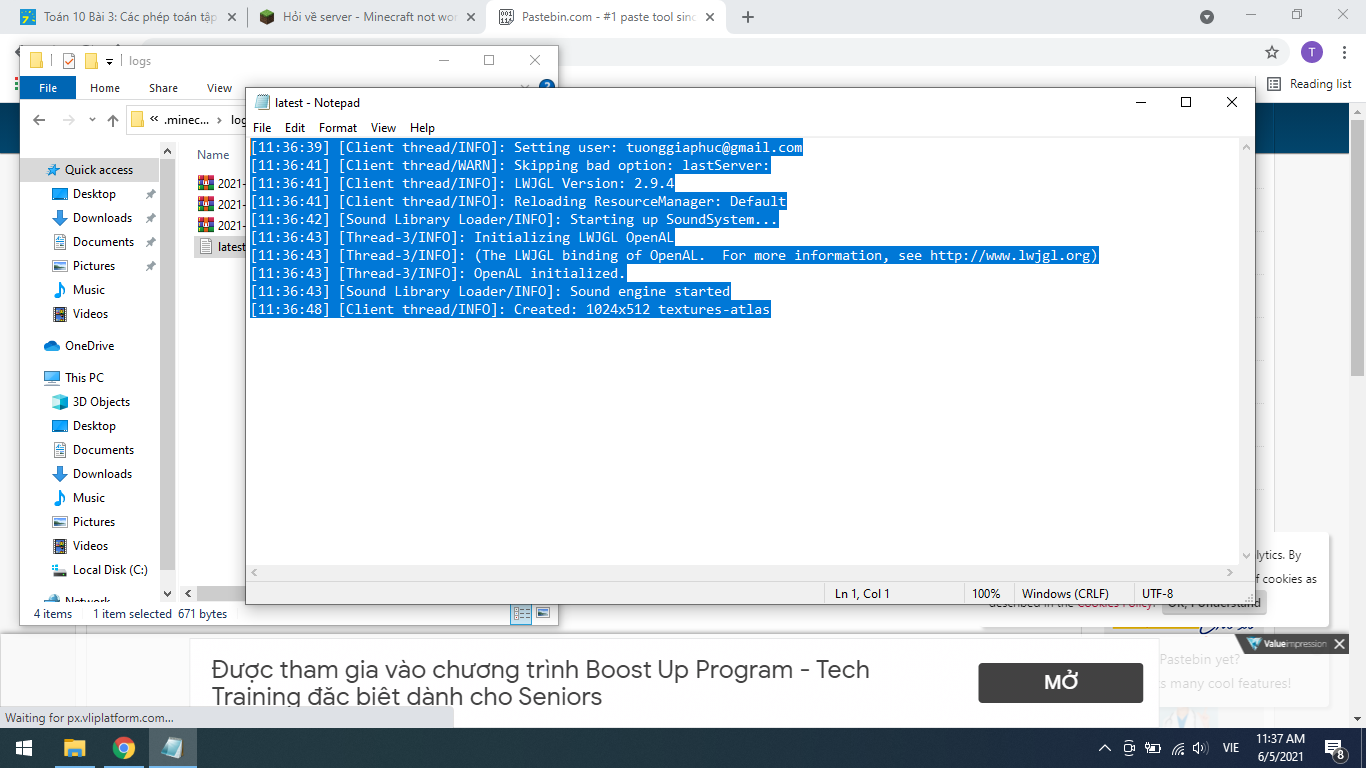Screen dimensions: 1366x768
Task: Open Music under This PC
Action: pos(88,498)
